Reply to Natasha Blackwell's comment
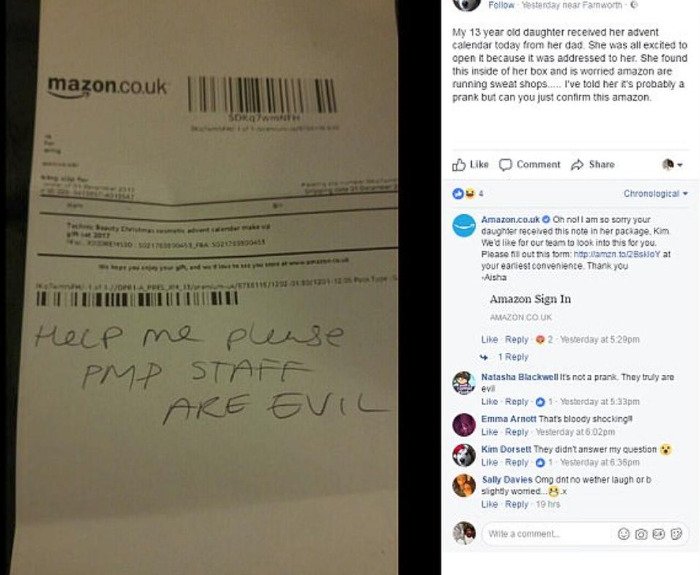 point(517,401)
